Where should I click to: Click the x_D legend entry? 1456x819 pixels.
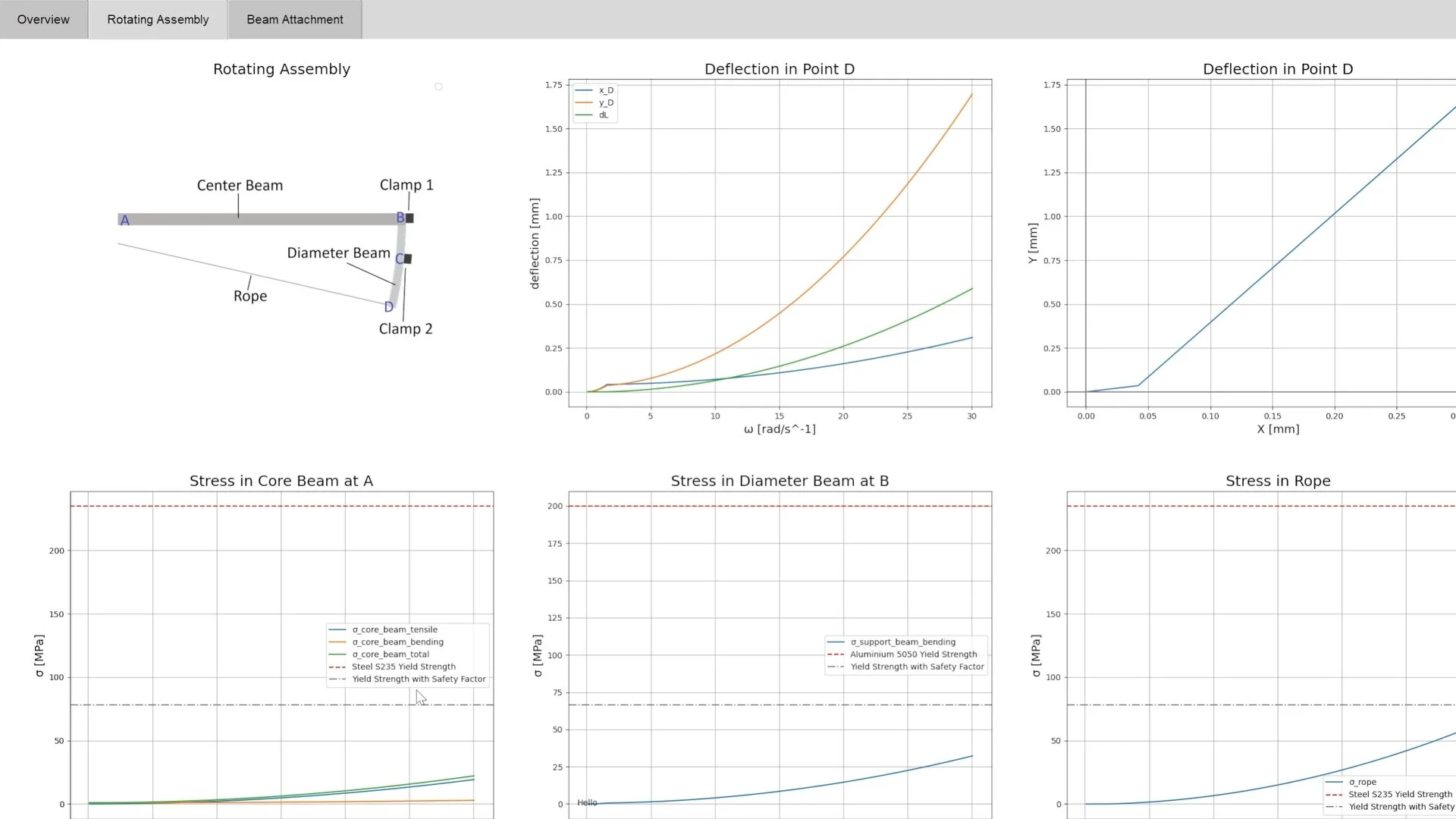pyautogui.click(x=605, y=90)
